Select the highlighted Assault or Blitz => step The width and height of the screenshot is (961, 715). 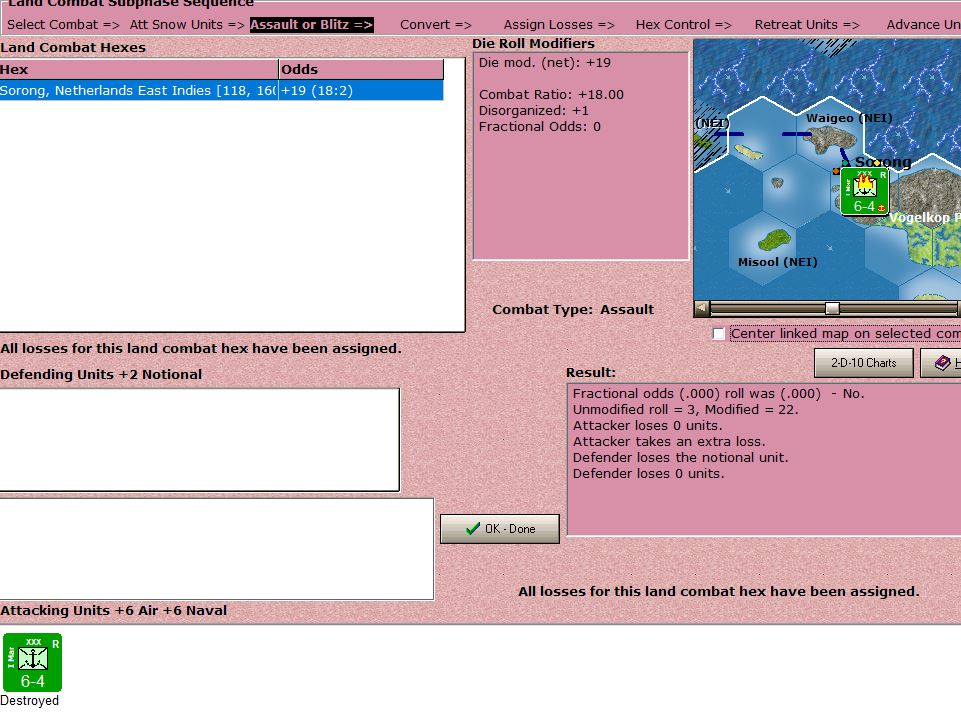pos(311,25)
